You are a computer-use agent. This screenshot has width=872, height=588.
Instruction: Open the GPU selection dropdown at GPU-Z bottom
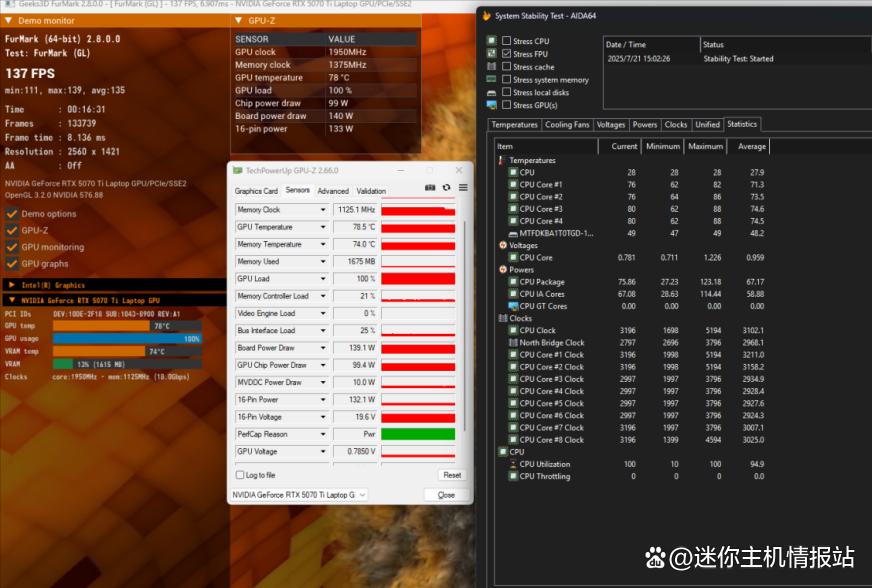coord(299,495)
